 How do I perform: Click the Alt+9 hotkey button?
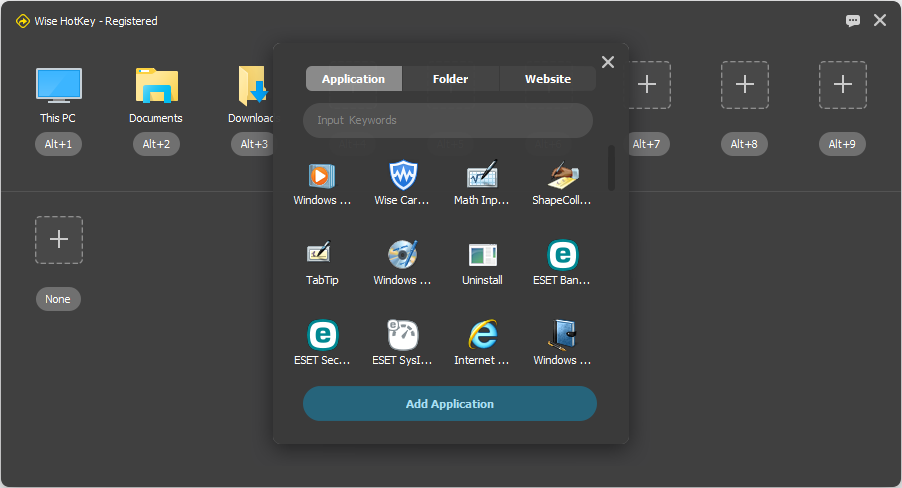tap(842, 144)
